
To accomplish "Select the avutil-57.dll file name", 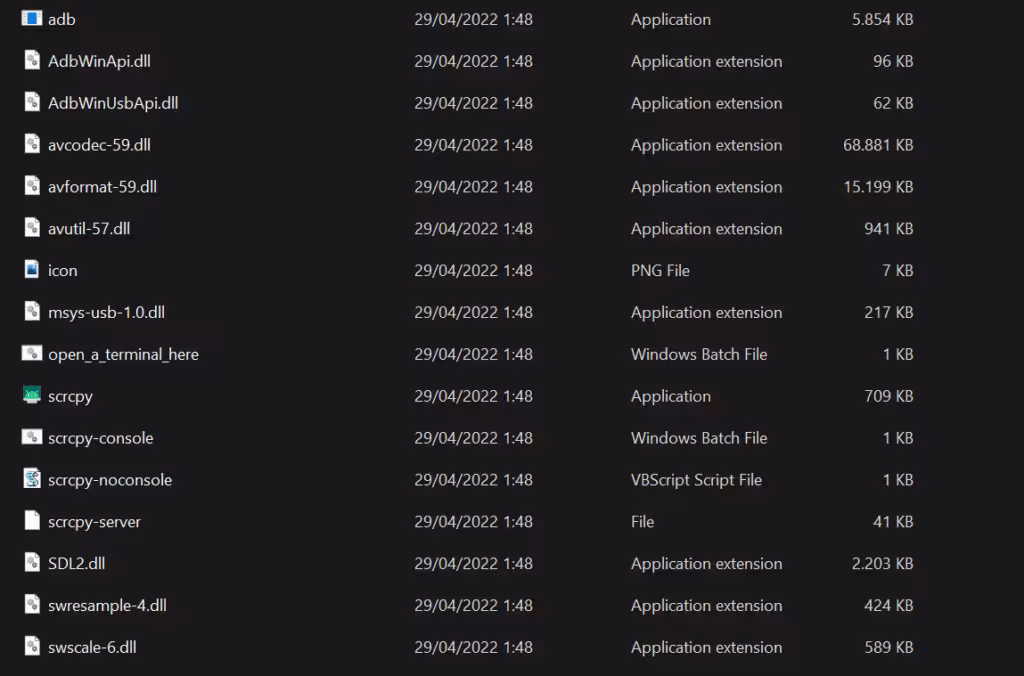I will click(89, 229).
